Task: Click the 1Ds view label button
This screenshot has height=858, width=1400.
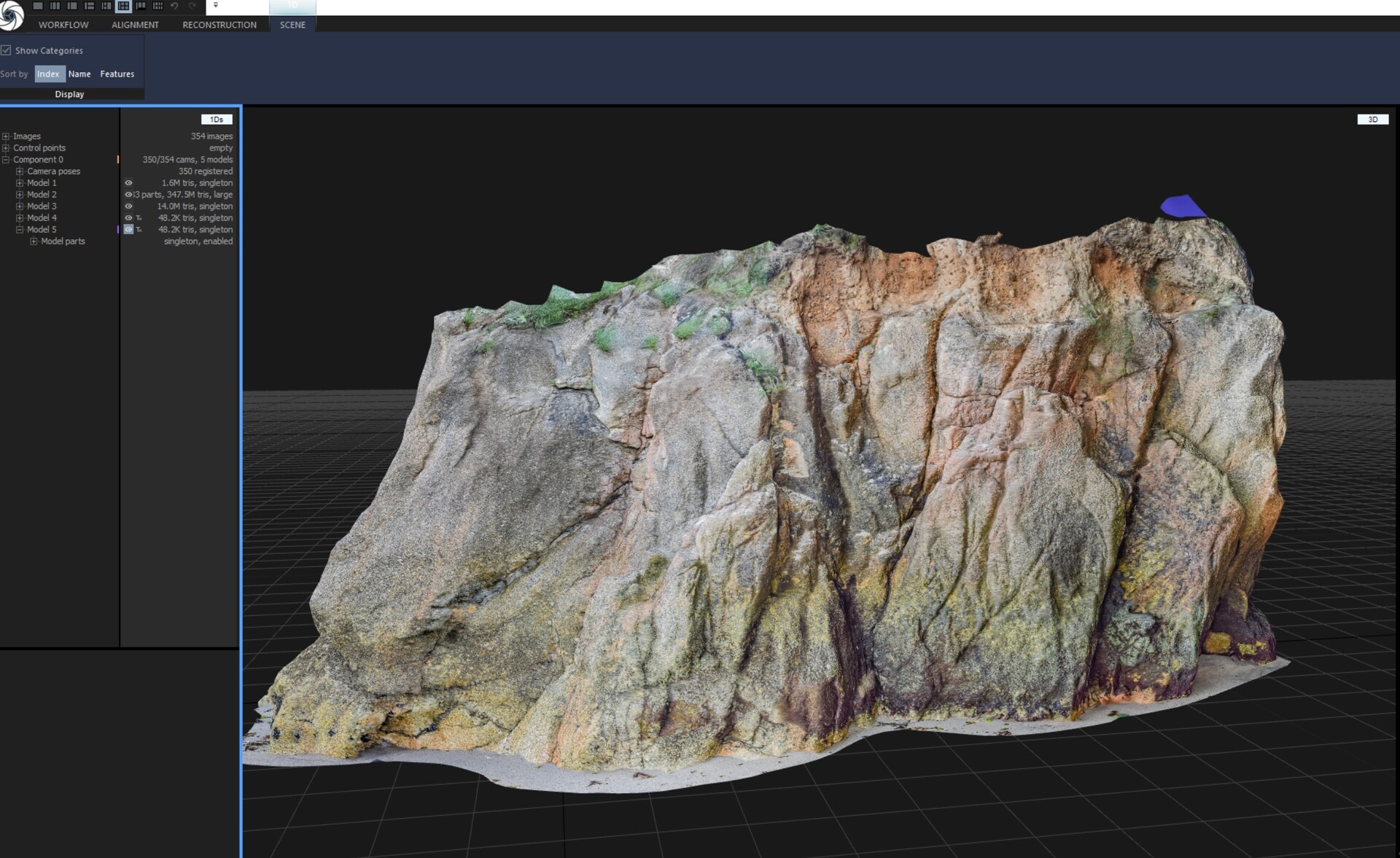Action: 217,120
